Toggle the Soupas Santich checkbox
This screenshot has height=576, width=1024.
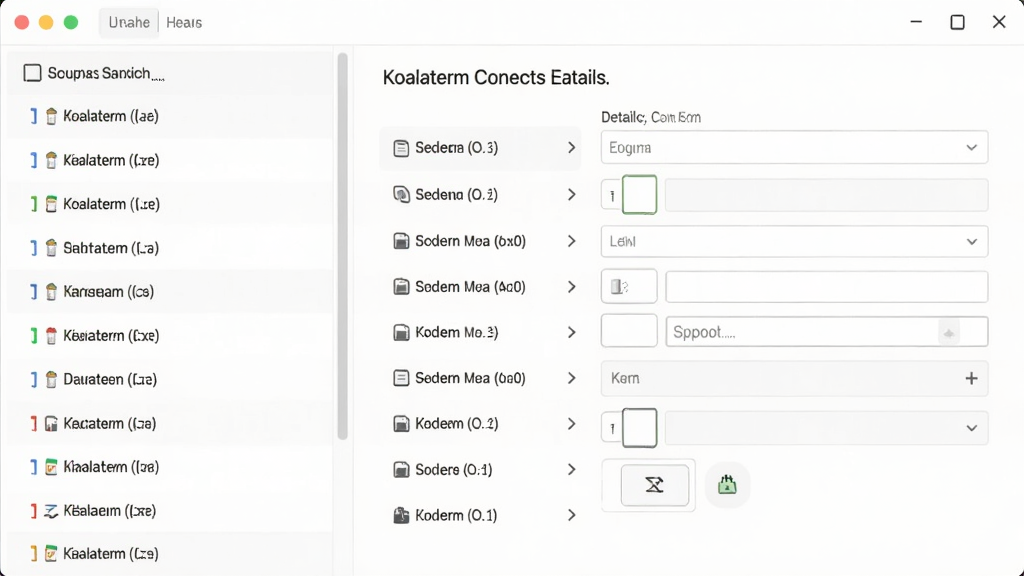point(32,73)
